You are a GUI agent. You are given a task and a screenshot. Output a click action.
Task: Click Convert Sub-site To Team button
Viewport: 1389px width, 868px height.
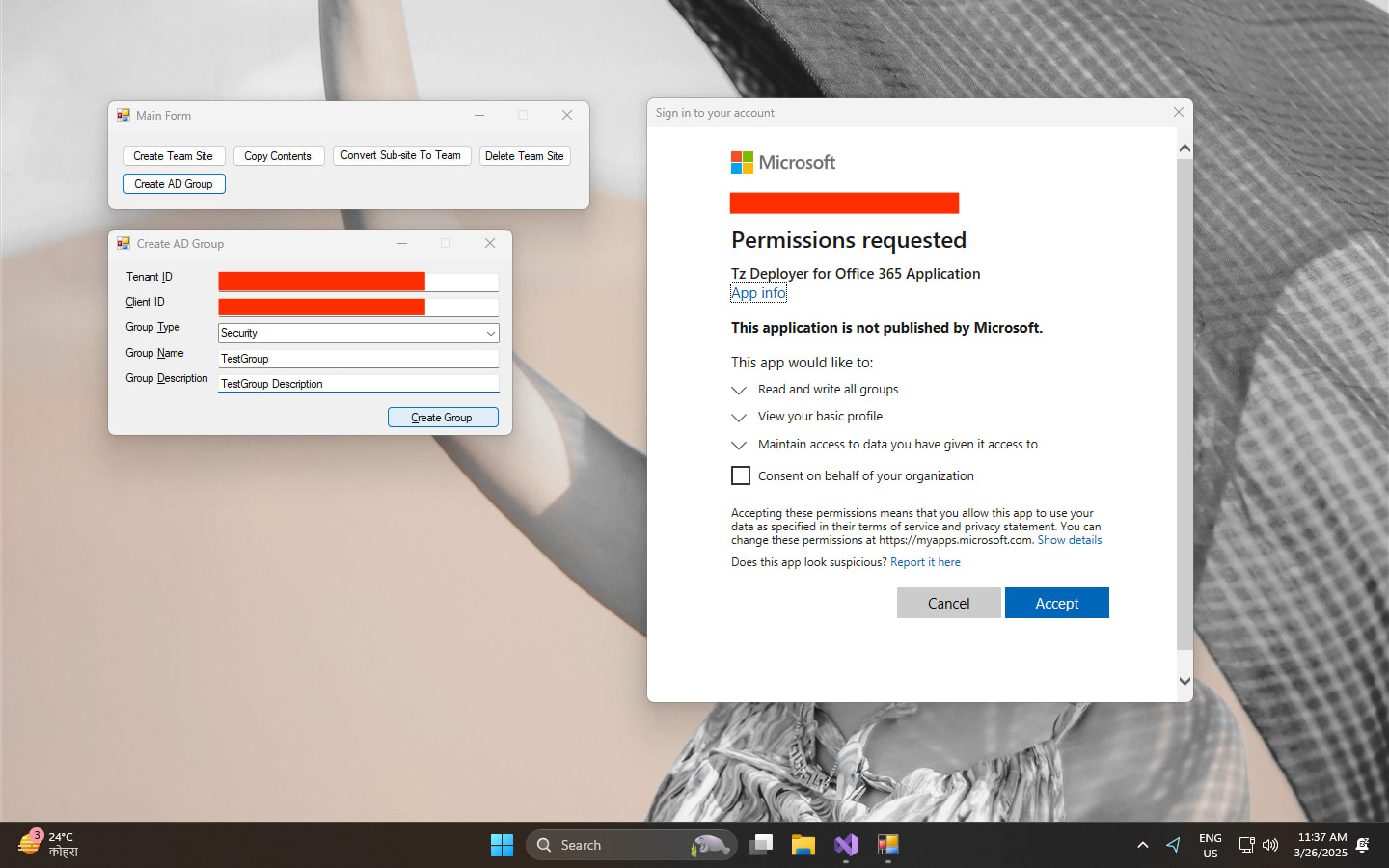coord(401,155)
